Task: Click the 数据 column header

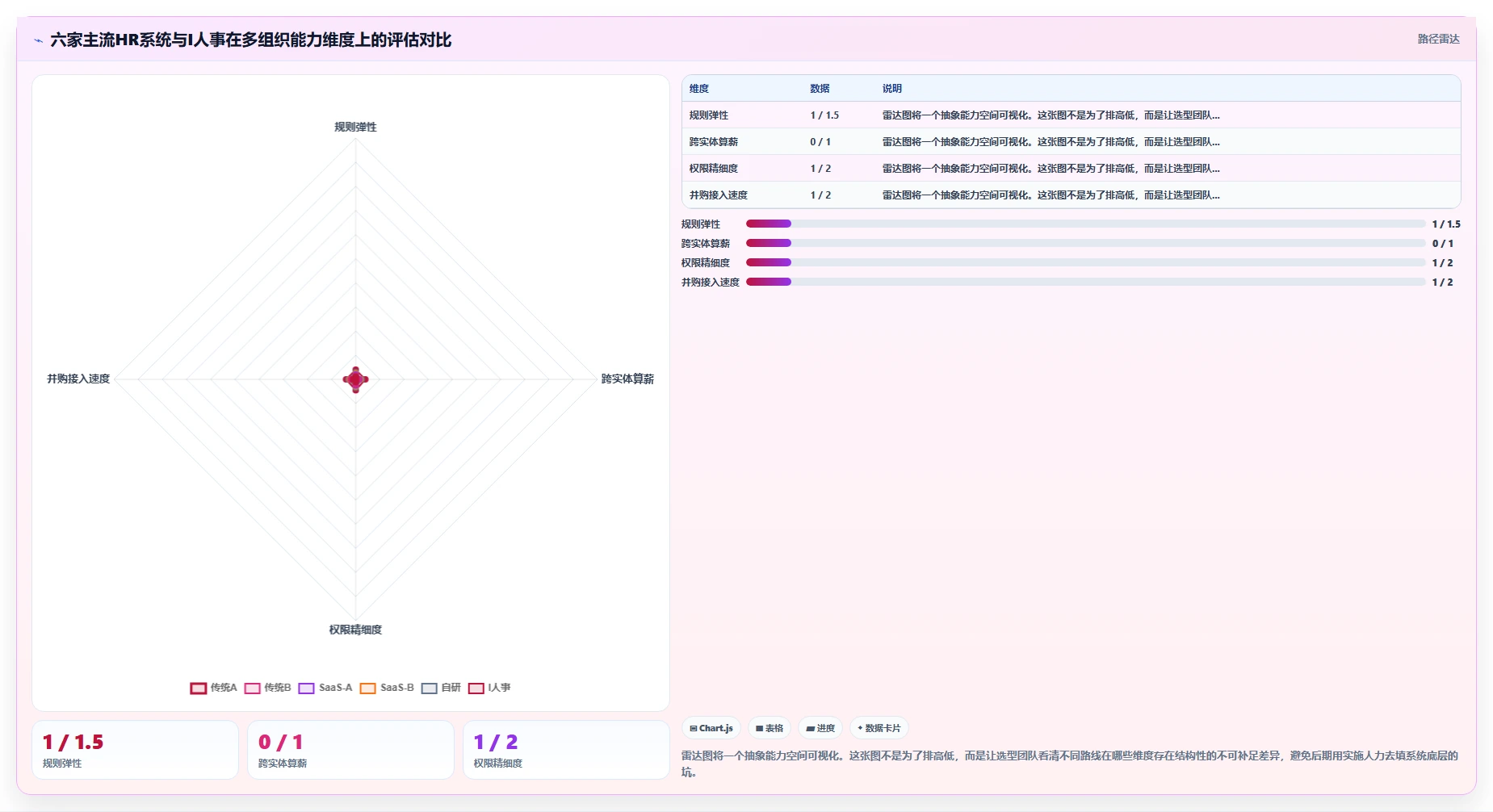Action: click(820, 89)
